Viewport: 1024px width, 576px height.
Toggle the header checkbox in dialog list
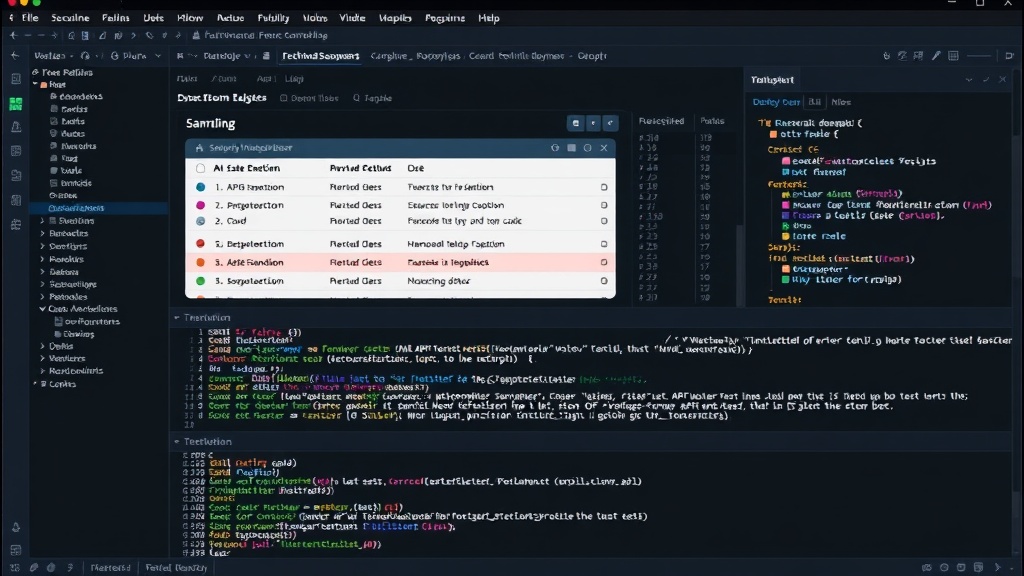click(x=200, y=168)
